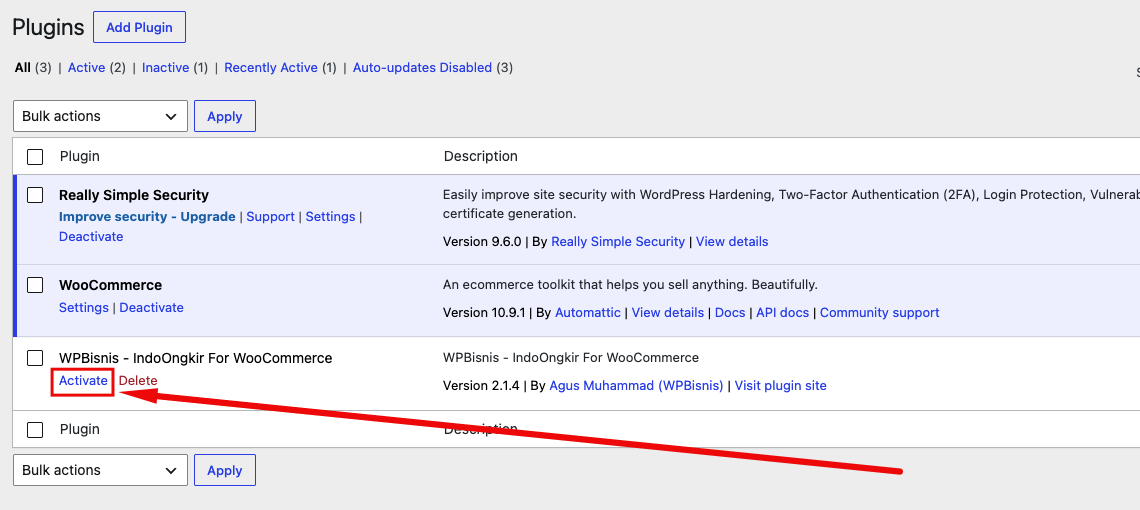
Task: Open the Really Simple Security author link
Action: point(618,242)
